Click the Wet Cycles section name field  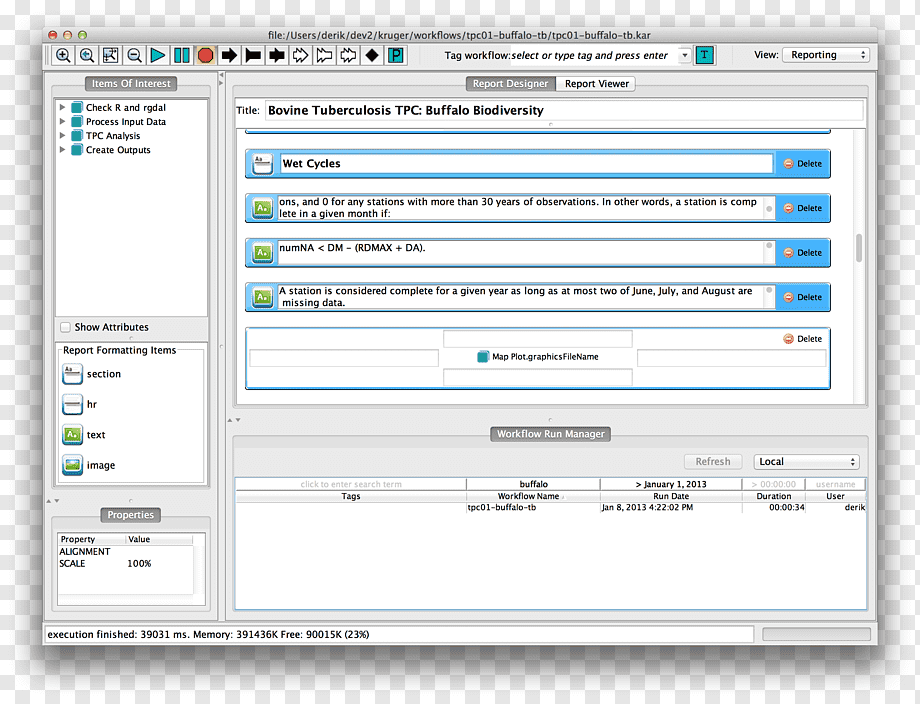(x=526, y=164)
